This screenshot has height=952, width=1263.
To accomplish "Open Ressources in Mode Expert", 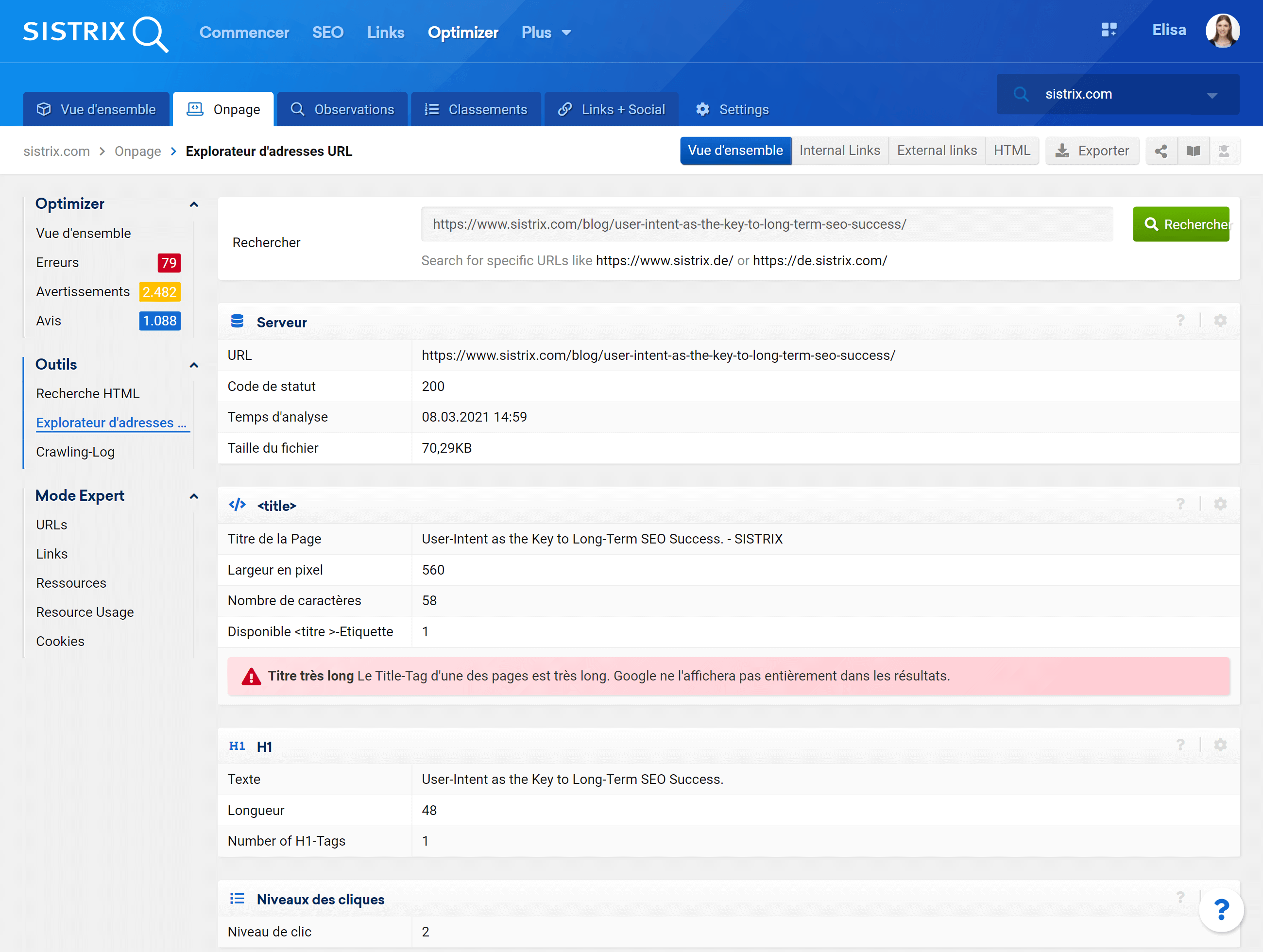I will (x=71, y=583).
